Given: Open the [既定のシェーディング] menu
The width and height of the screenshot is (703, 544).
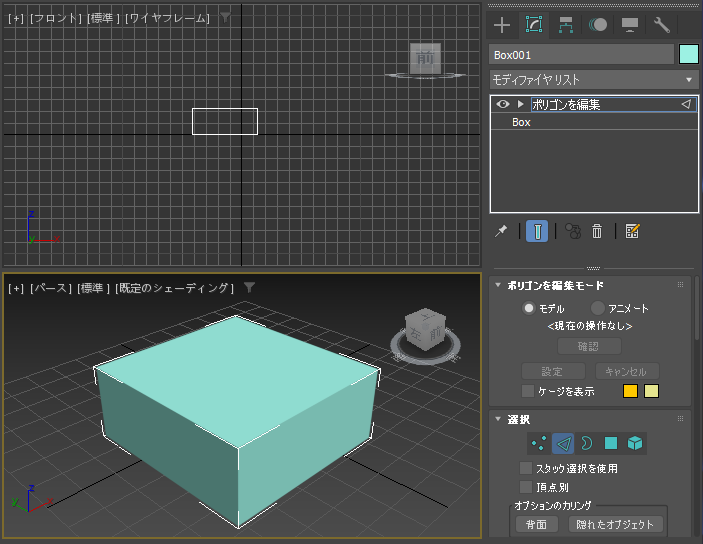Looking at the screenshot, I should (x=174, y=288).
